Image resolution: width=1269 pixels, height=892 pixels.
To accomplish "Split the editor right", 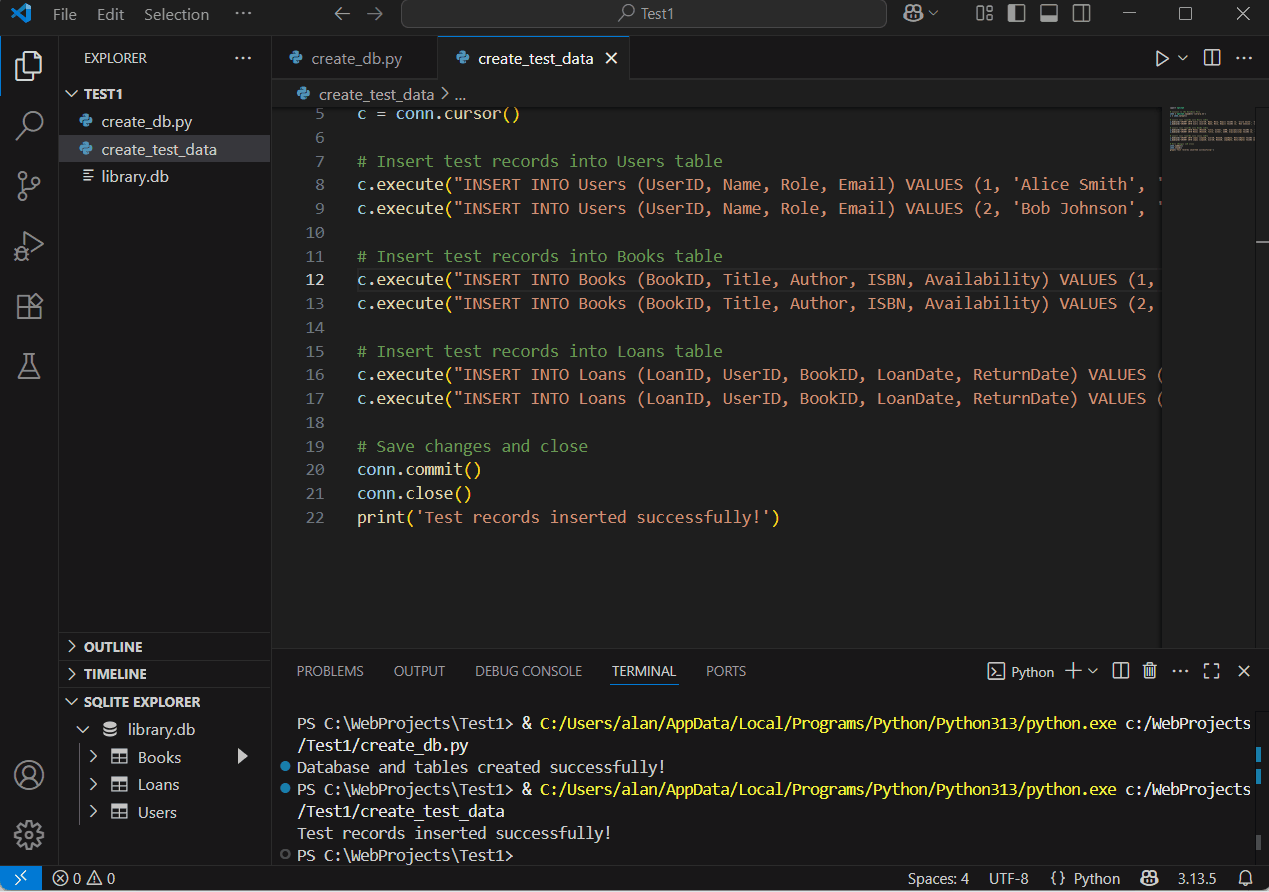I will (x=1212, y=58).
